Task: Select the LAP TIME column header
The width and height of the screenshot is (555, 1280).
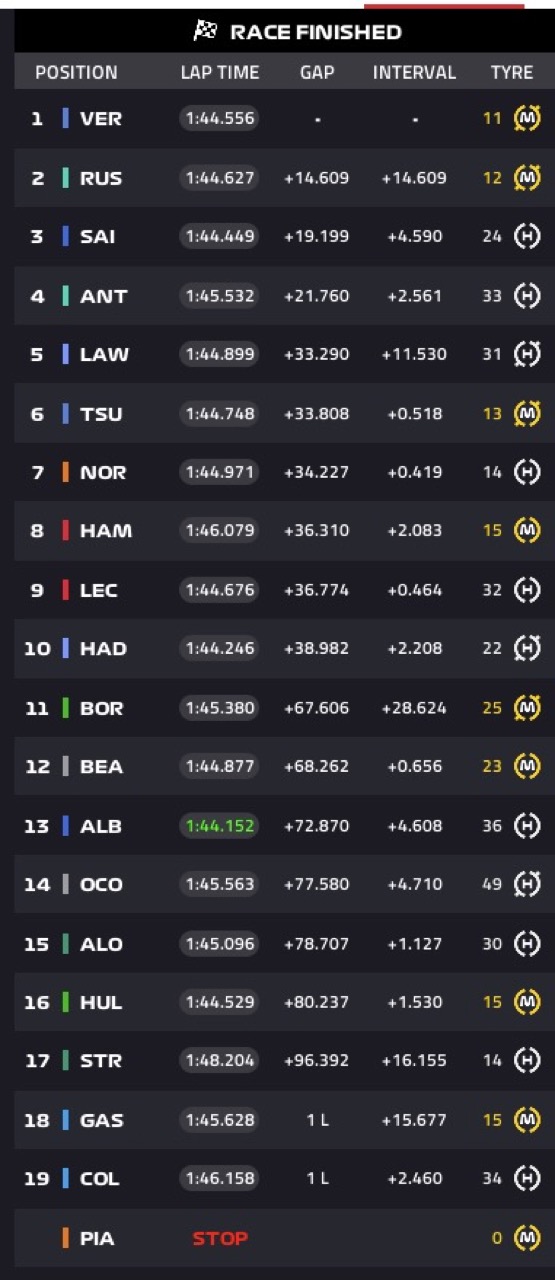Action: [x=220, y=73]
